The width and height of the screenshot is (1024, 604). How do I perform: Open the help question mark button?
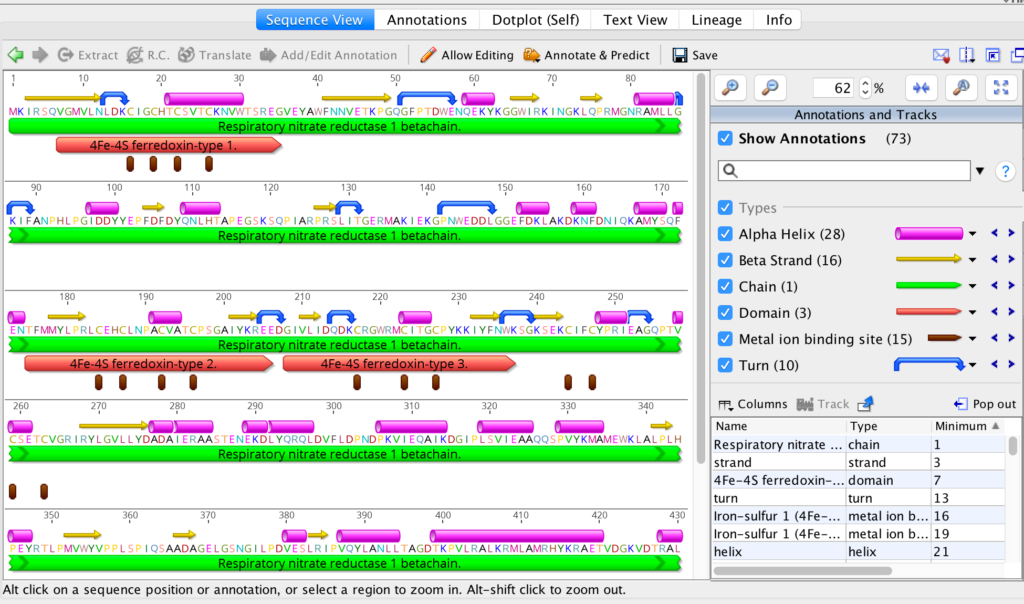pos(1005,171)
